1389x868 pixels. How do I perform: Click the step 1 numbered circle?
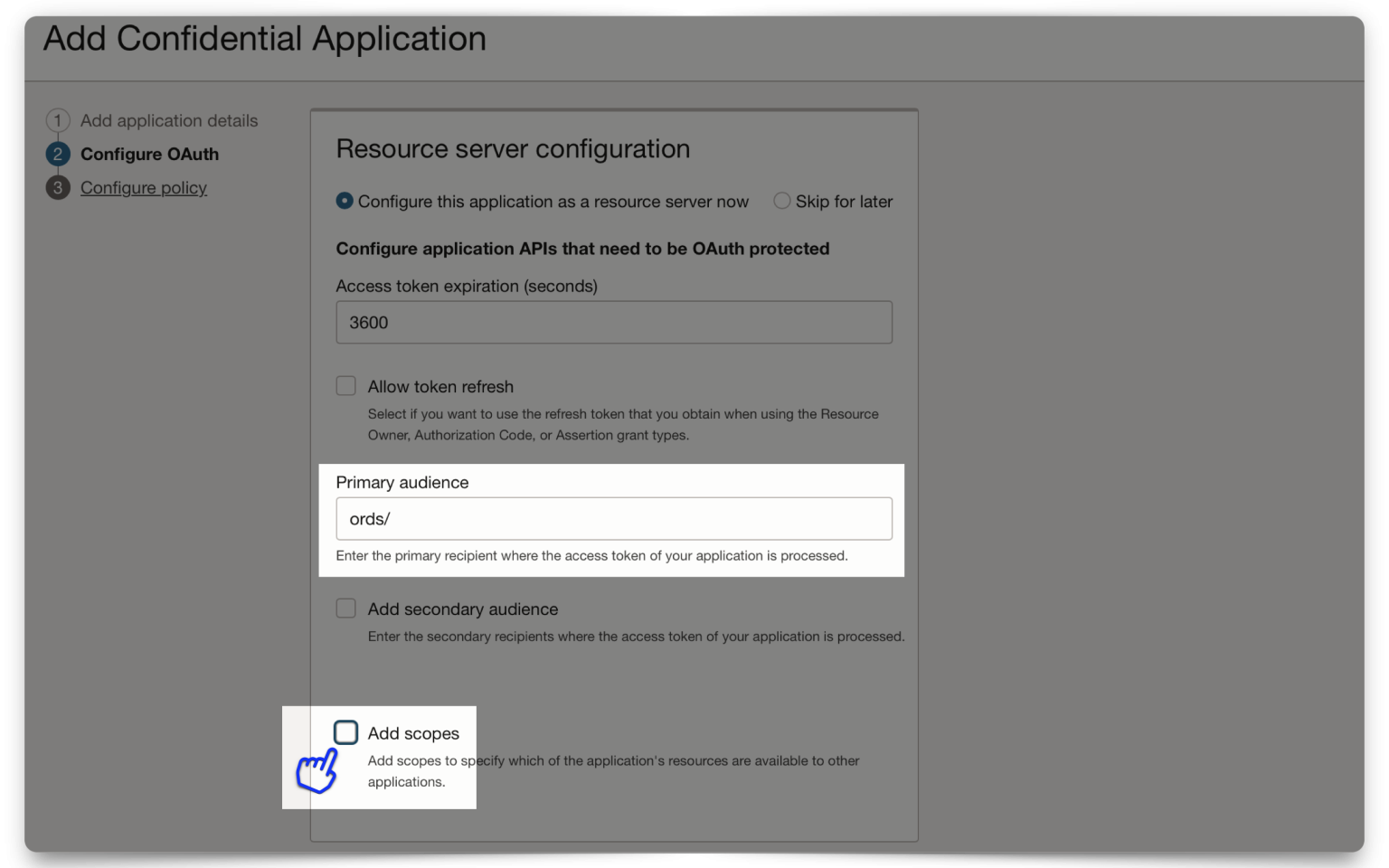pyautogui.click(x=58, y=120)
